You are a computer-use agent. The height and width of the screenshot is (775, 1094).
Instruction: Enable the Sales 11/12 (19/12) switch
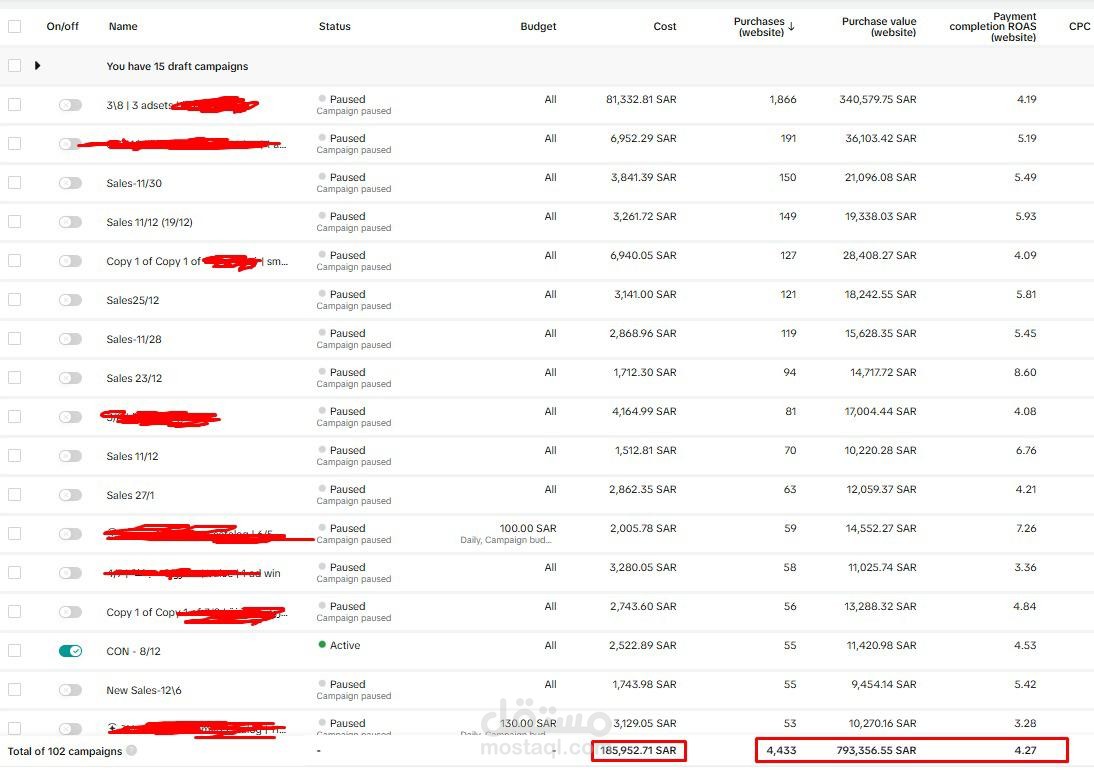70,222
